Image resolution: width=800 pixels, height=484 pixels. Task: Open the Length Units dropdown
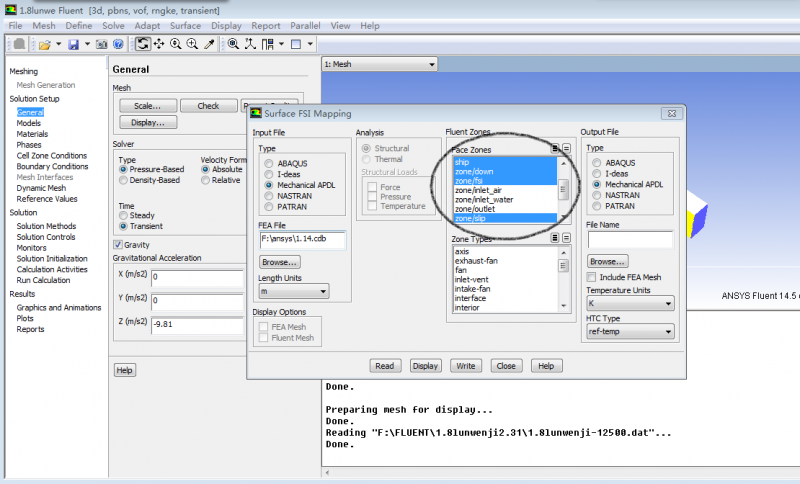tap(293, 291)
